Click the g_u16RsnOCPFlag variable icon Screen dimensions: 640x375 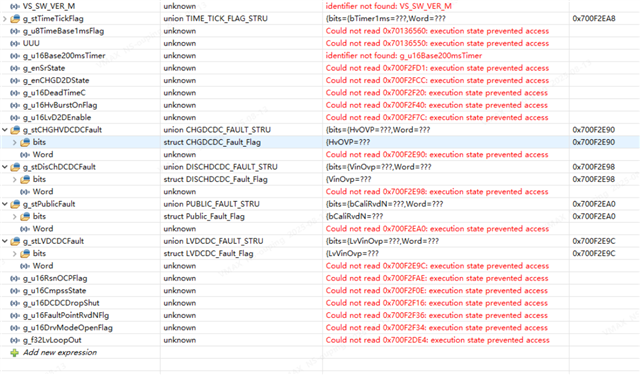point(15,278)
